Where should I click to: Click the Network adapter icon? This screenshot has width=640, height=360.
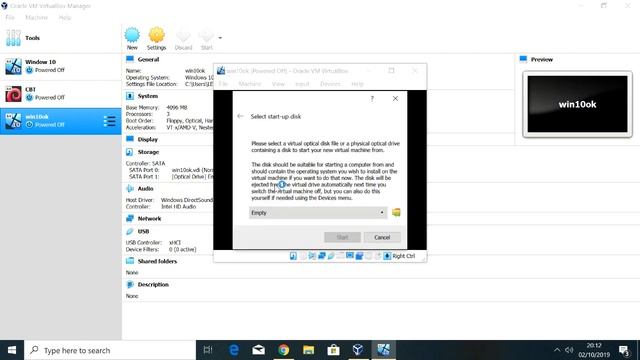coord(130,218)
